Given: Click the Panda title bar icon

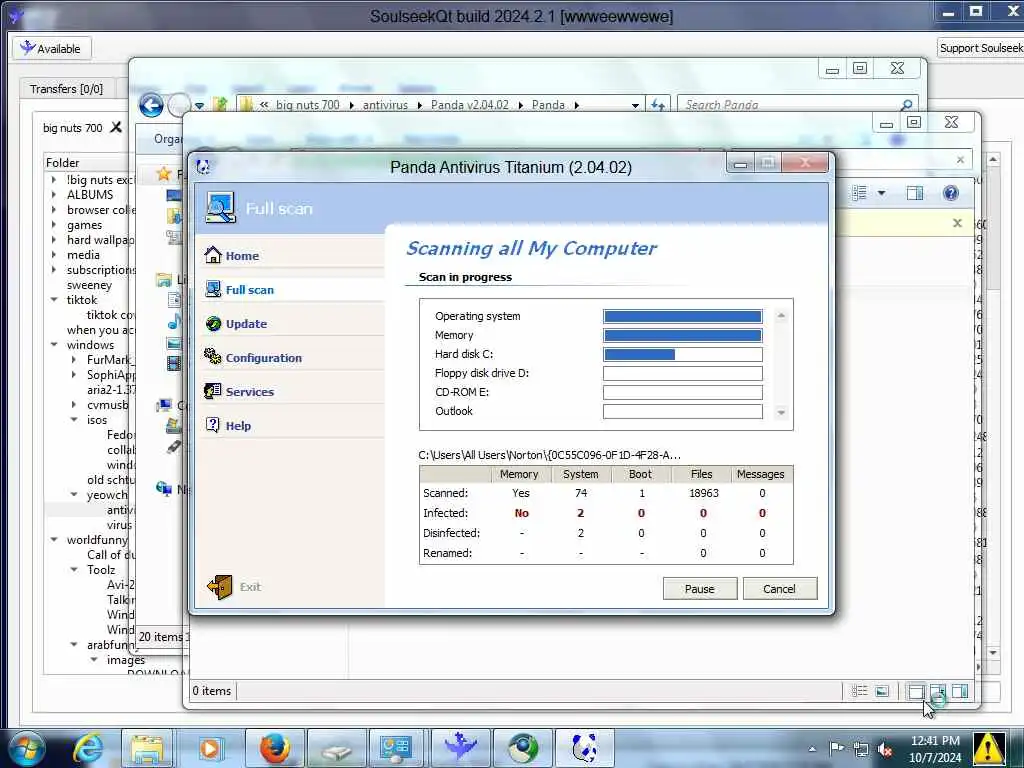Looking at the screenshot, I should coord(203,167).
